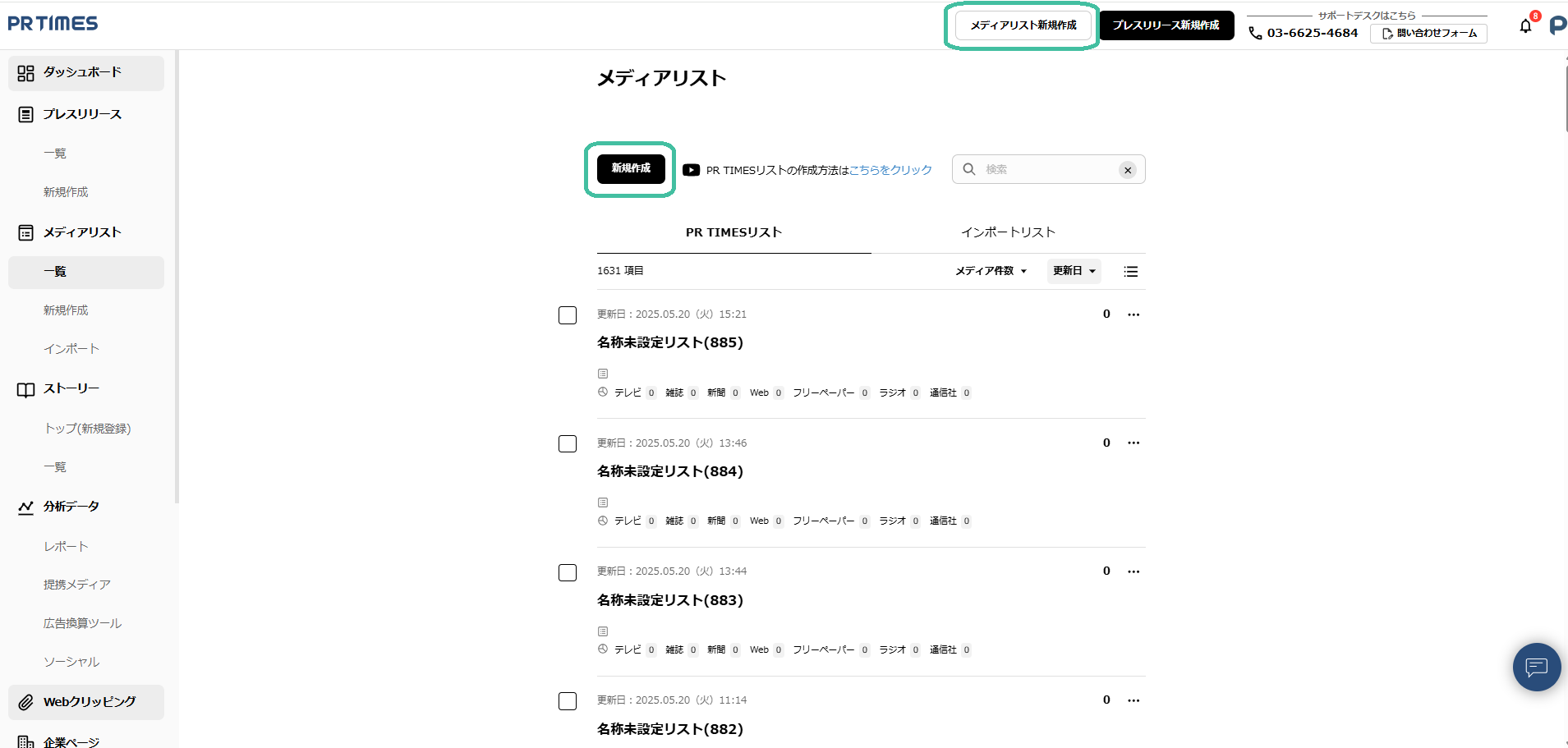
Task: Open the 更新日 sort dropdown
Action: click(x=1074, y=271)
